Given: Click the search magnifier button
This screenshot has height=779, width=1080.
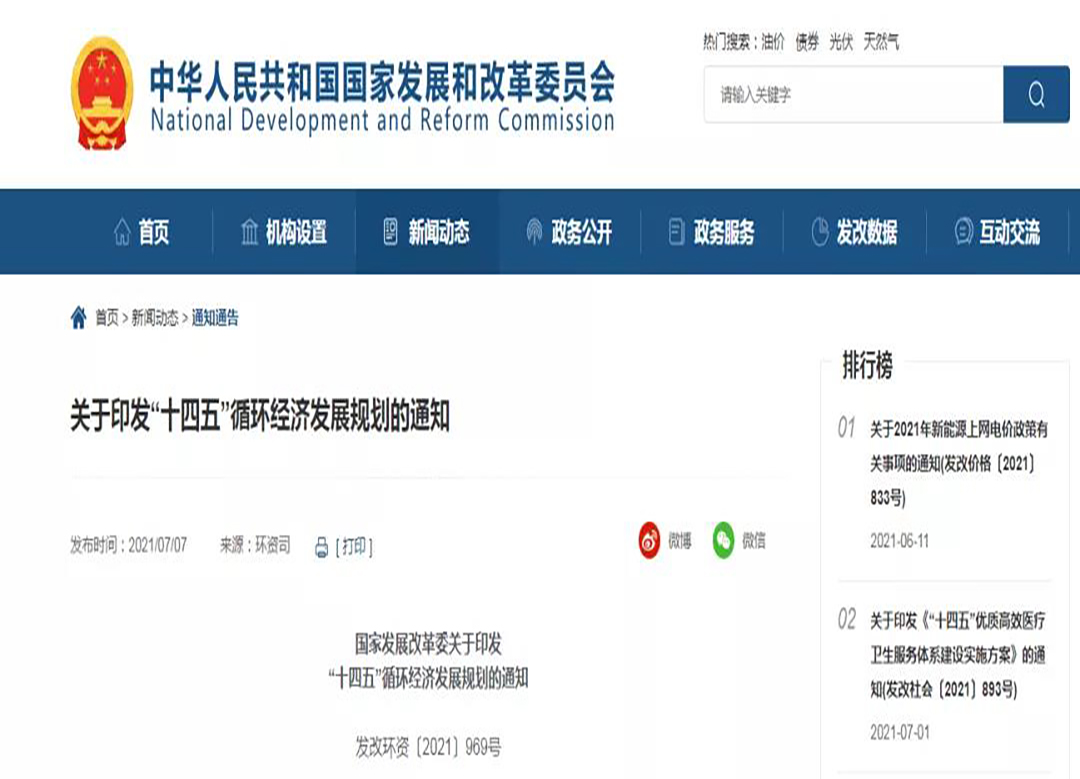Looking at the screenshot, I should tap(1036, 95).
